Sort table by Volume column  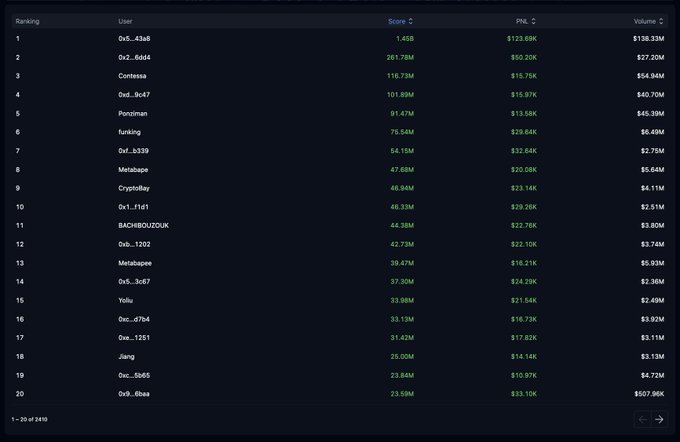point(648,21)
